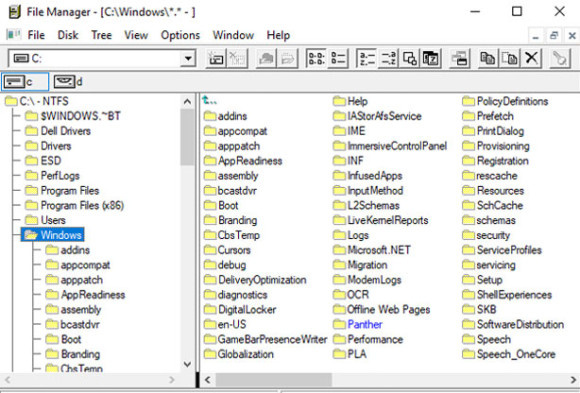Select DeliveryOptimization folder icon in list
This screenshot has height=393, width=580.
pos(210,280)
